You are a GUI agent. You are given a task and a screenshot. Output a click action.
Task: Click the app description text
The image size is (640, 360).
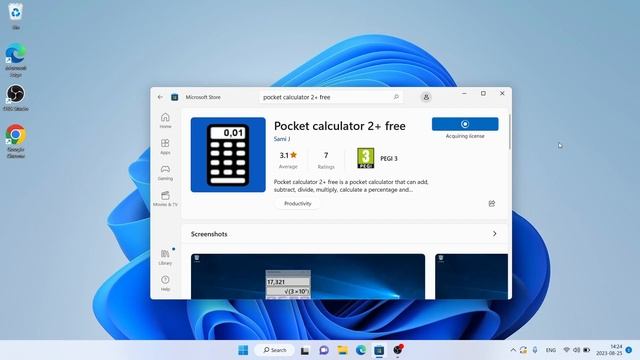pyautogui.click(x=351, y=186)
